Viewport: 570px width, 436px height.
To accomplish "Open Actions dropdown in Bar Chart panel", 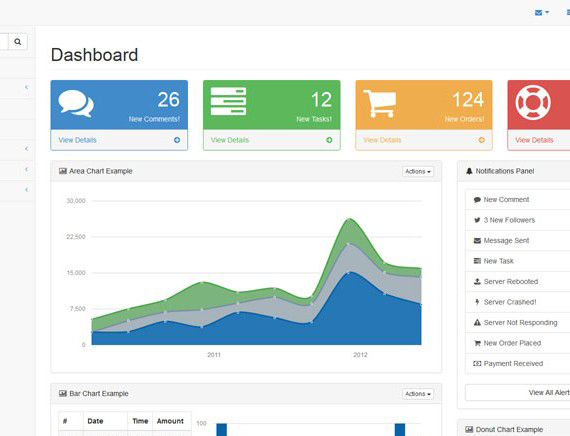I will [418, 394].
